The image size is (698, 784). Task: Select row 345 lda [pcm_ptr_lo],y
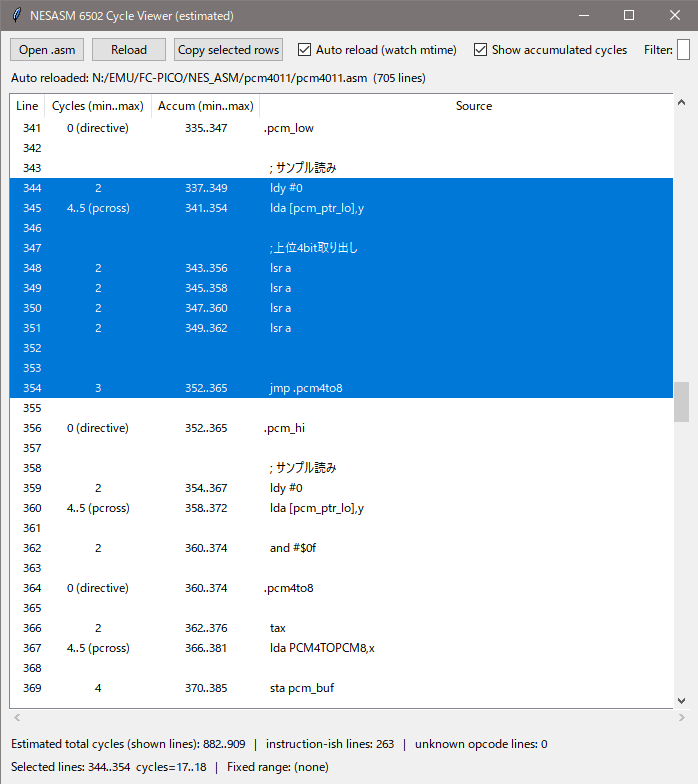pyautogui.click(x=342, y=208)
